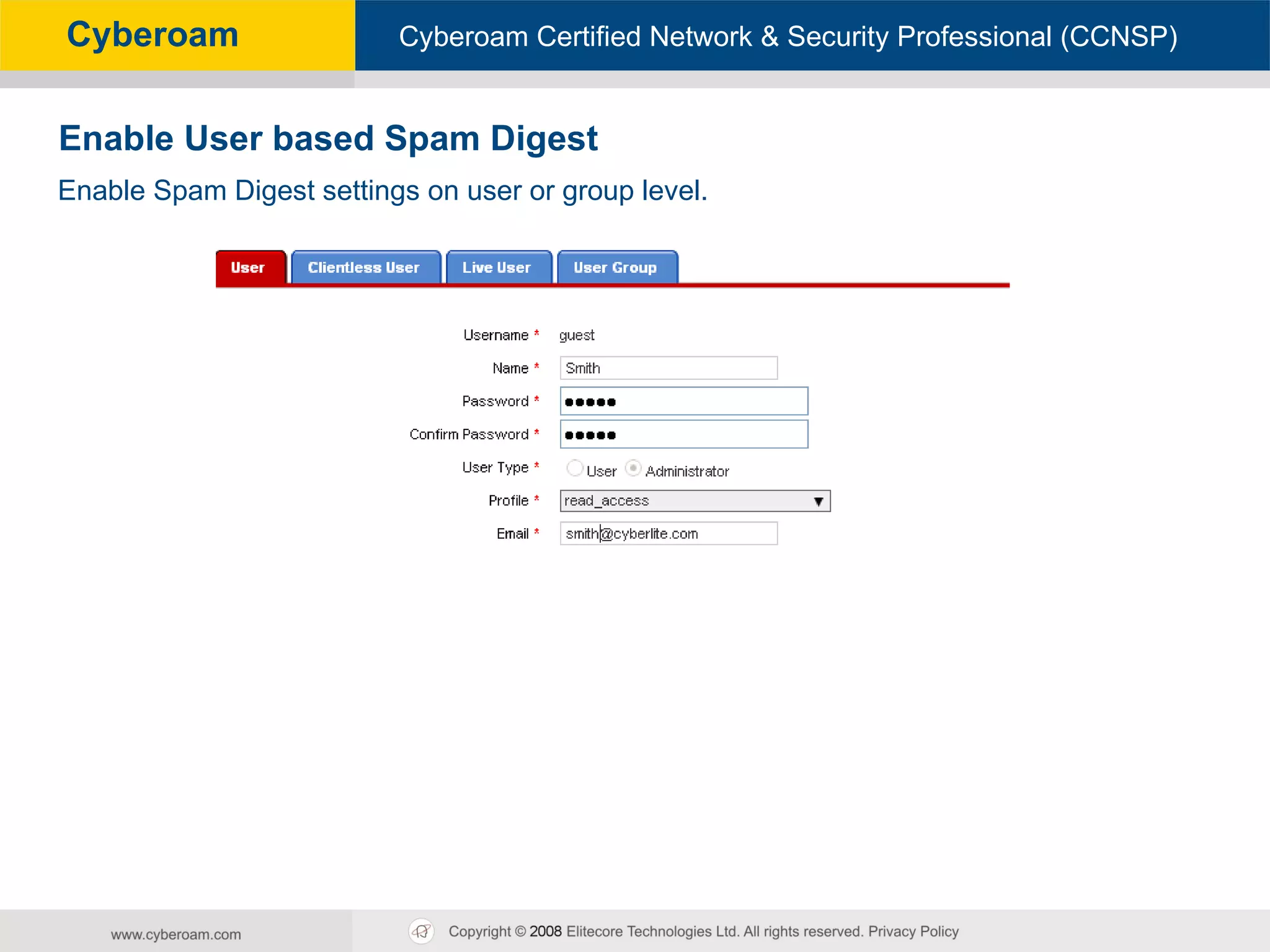The width and height of the screenshot is (1270, 952).
Task: Click the Confirm Password label
Action: coord(469,434)
